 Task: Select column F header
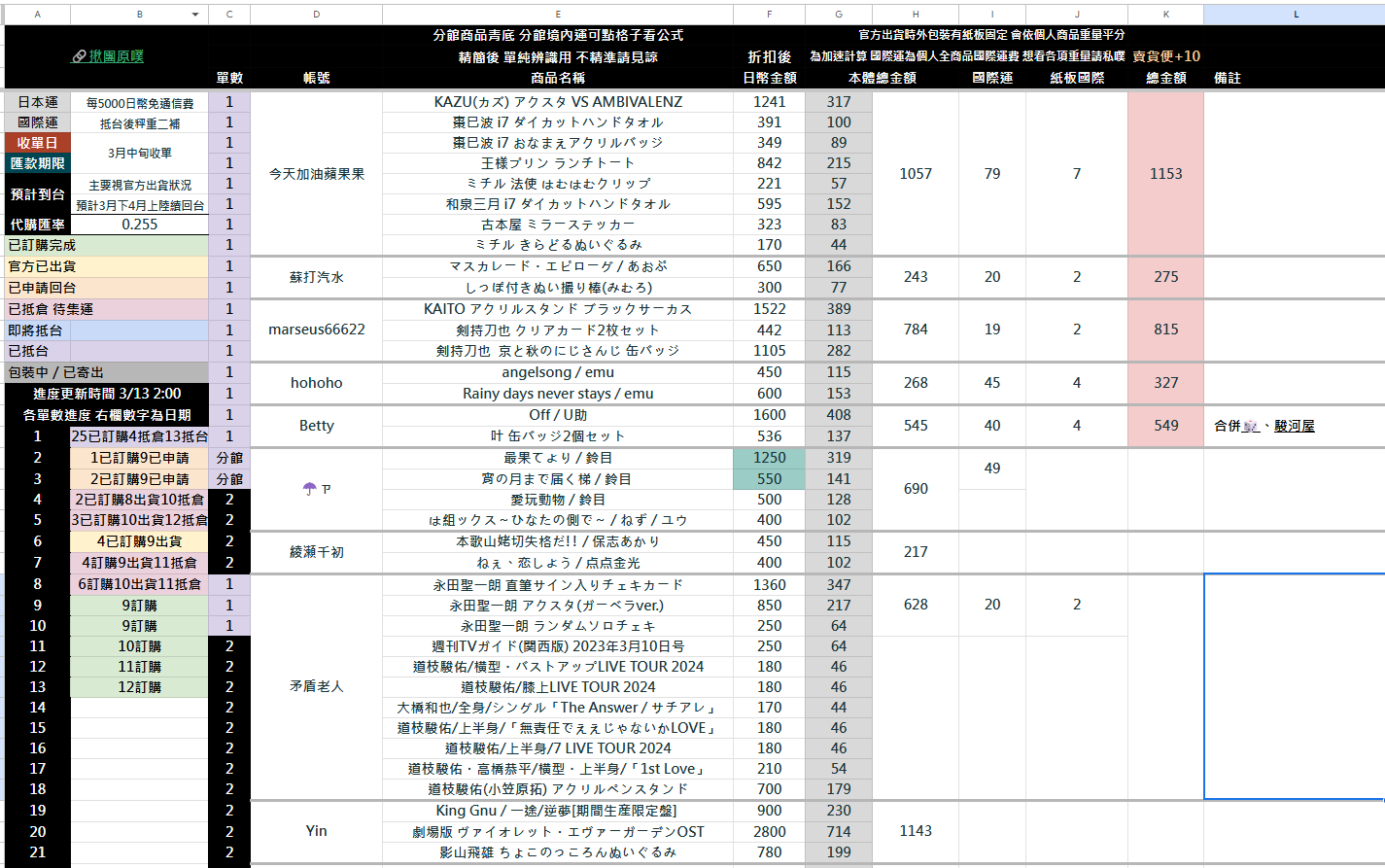(769, 15)
